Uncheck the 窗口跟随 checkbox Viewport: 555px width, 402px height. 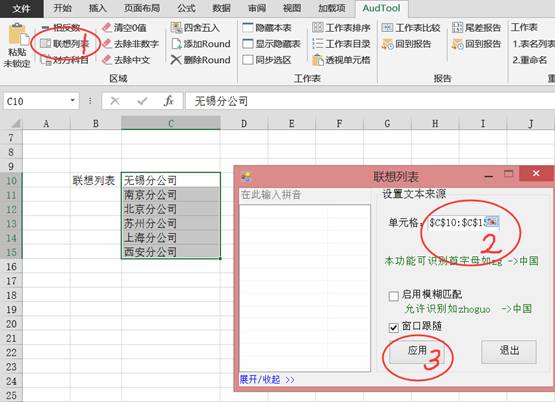394,327
